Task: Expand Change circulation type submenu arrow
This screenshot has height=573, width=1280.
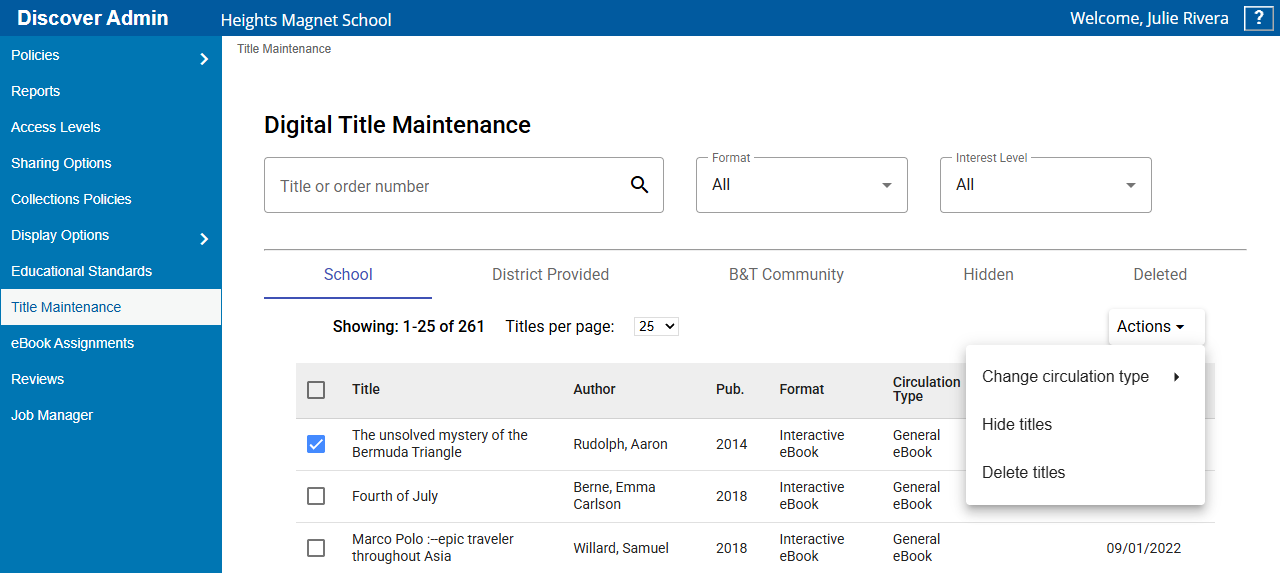Action: point(1177,377)
